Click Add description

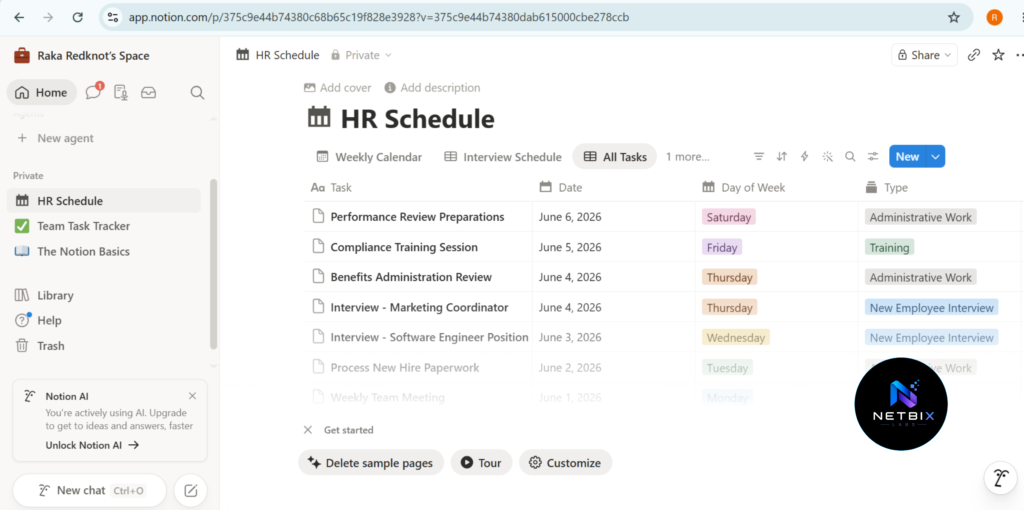coord(432,88)
